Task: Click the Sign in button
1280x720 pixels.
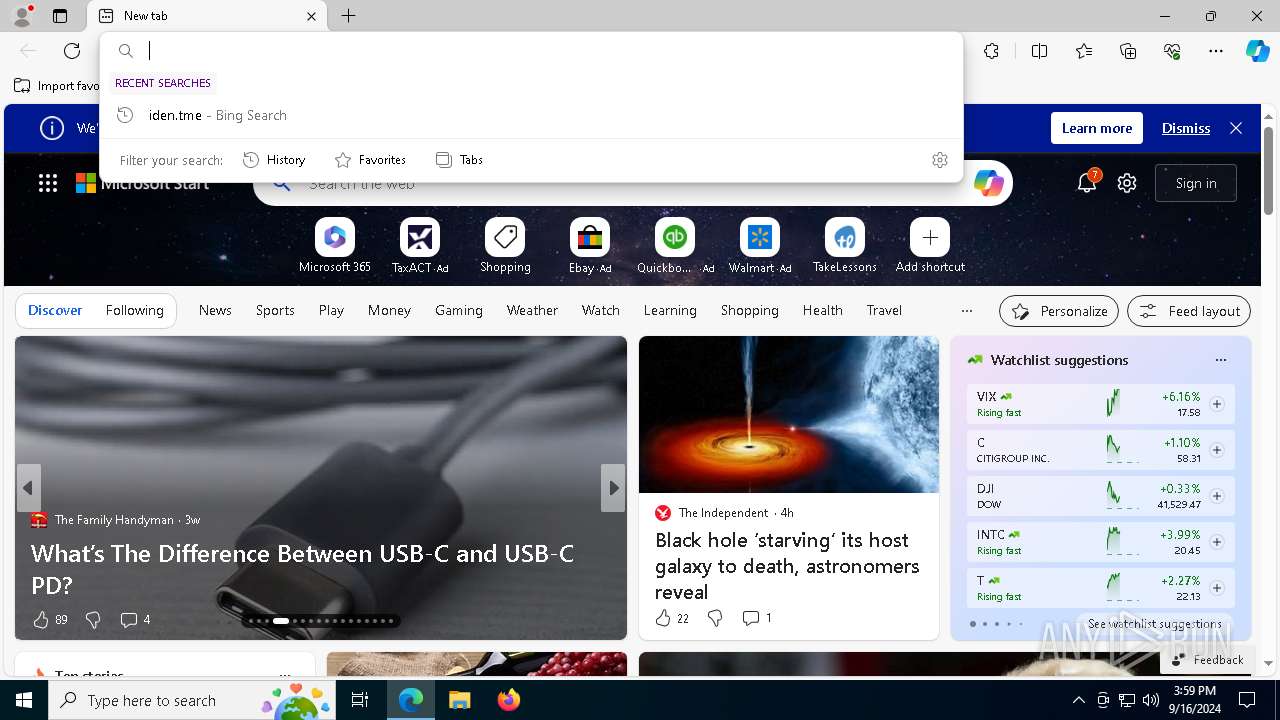Action: [x=1196, y=183]
